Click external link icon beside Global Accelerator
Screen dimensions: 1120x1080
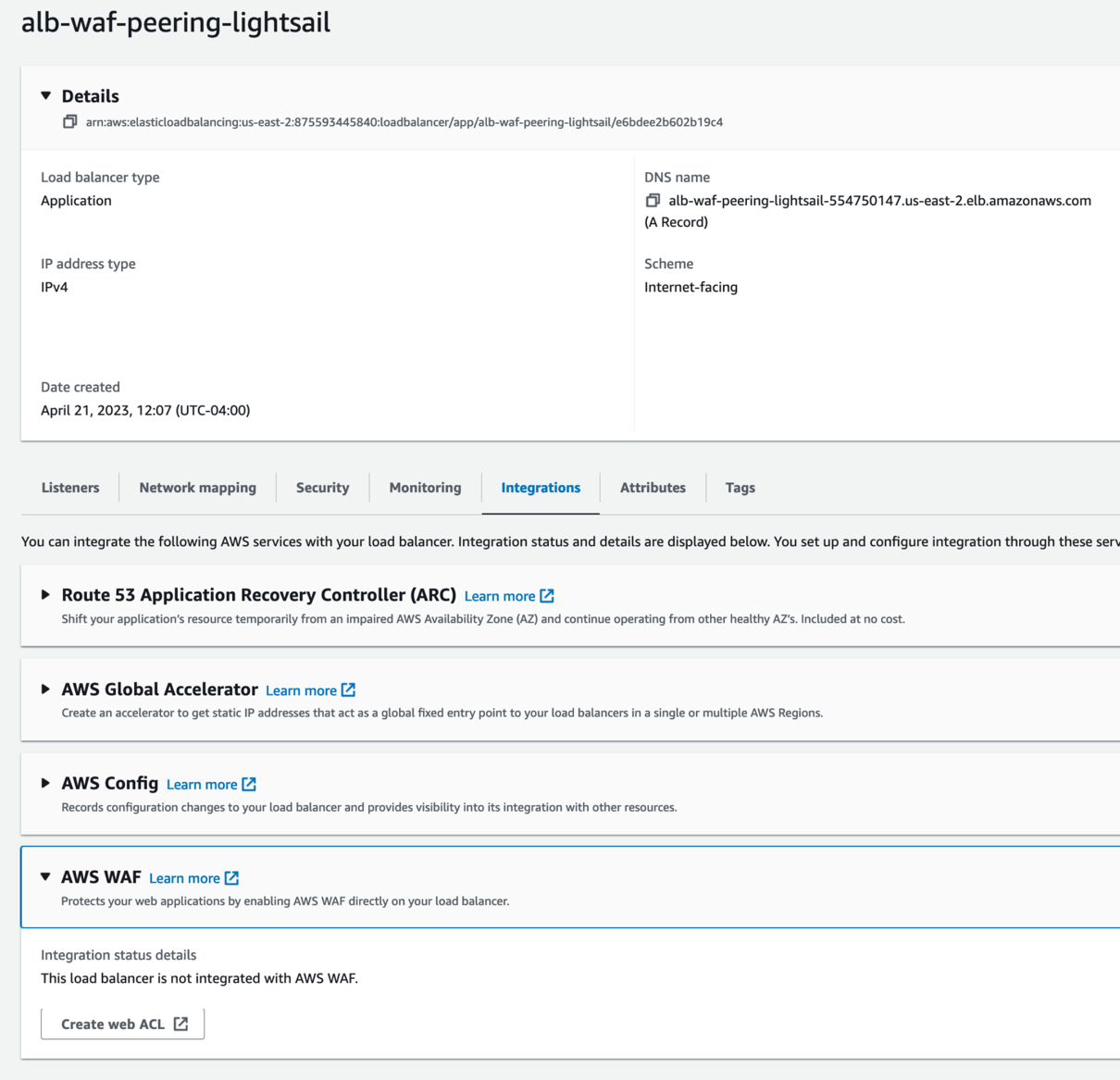348,690
